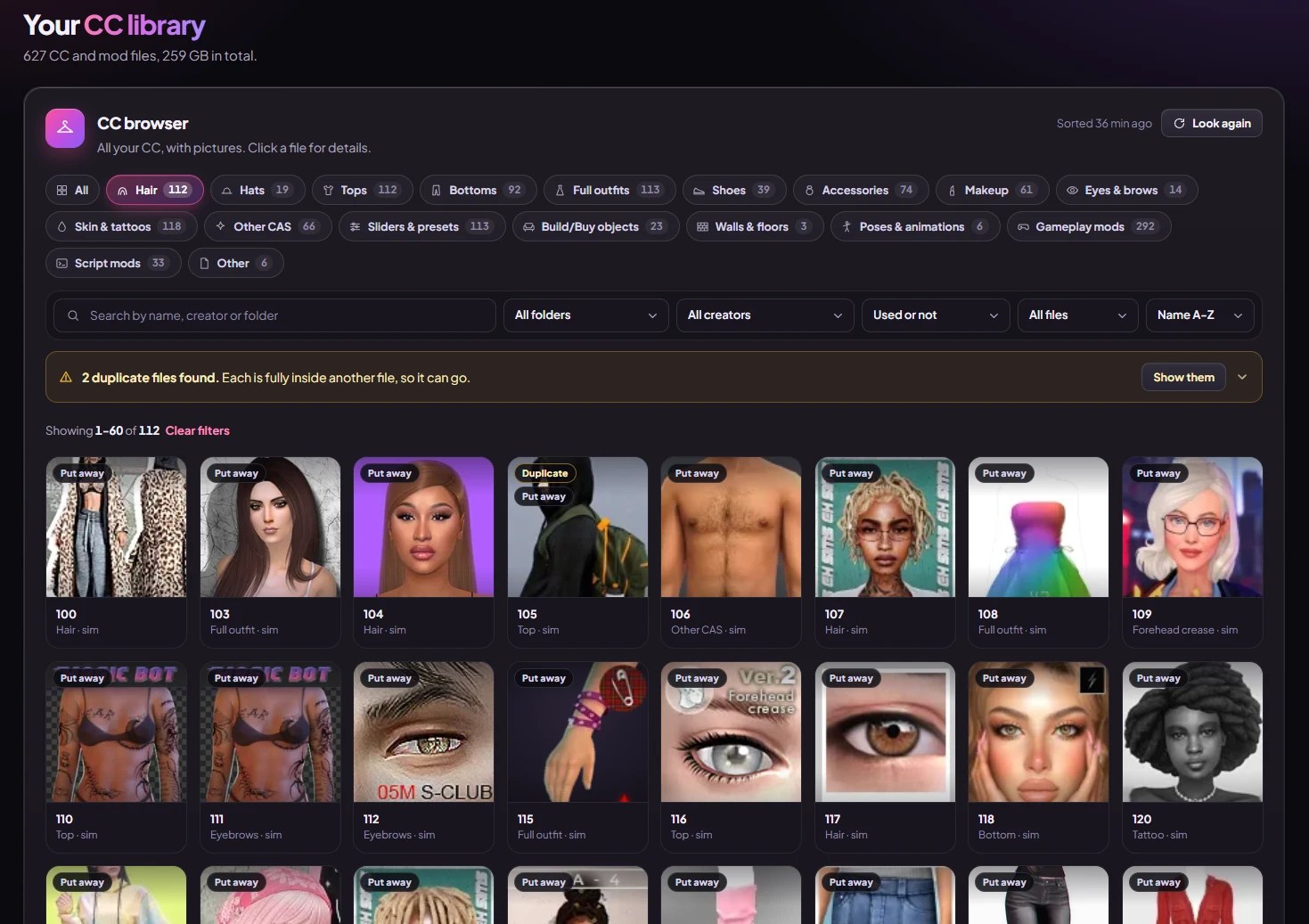Click the sliders icon on Sliders & presets
1309x924 pixels.
click(x=355, y=227)
